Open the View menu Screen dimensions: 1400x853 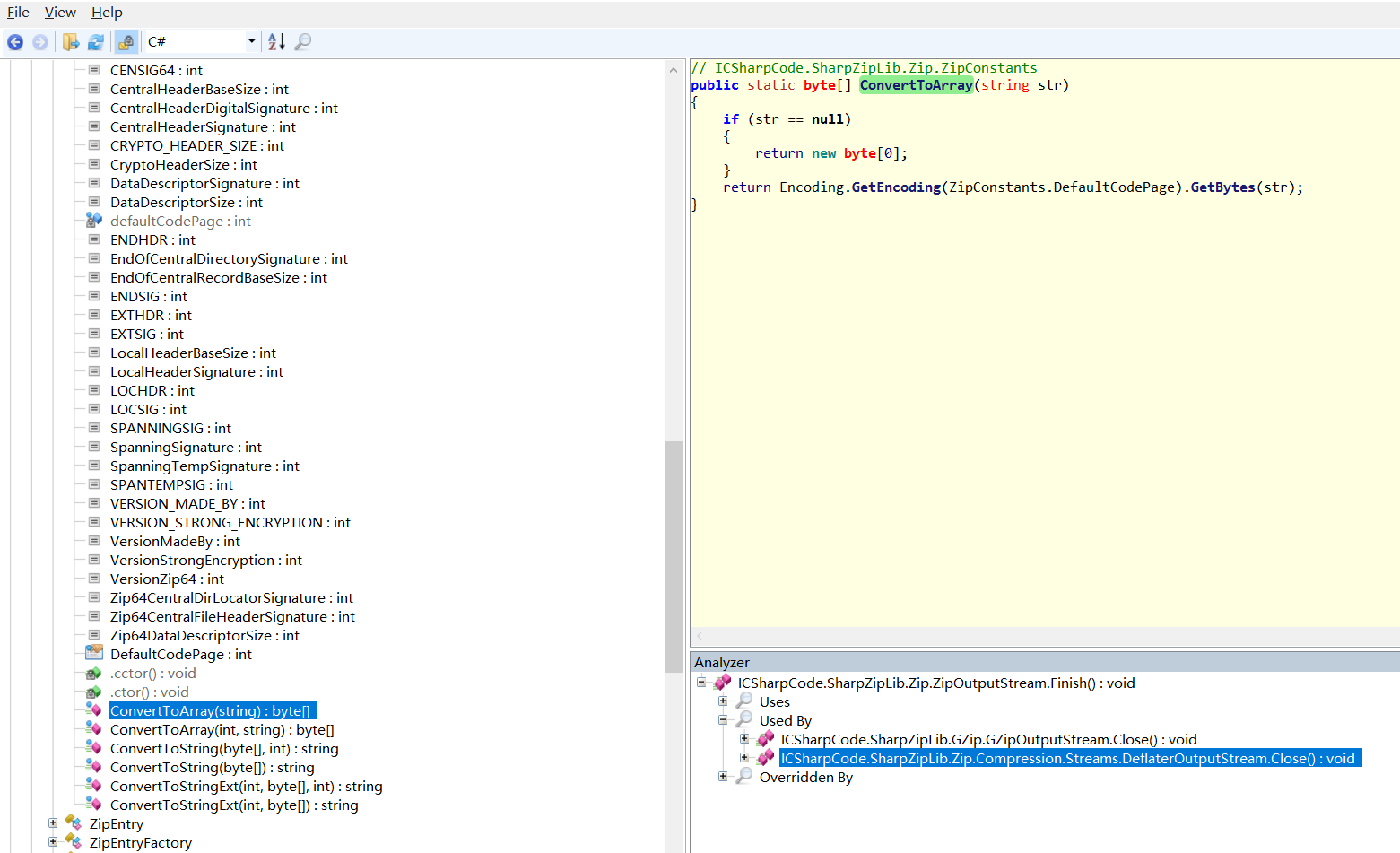(60, 13)
